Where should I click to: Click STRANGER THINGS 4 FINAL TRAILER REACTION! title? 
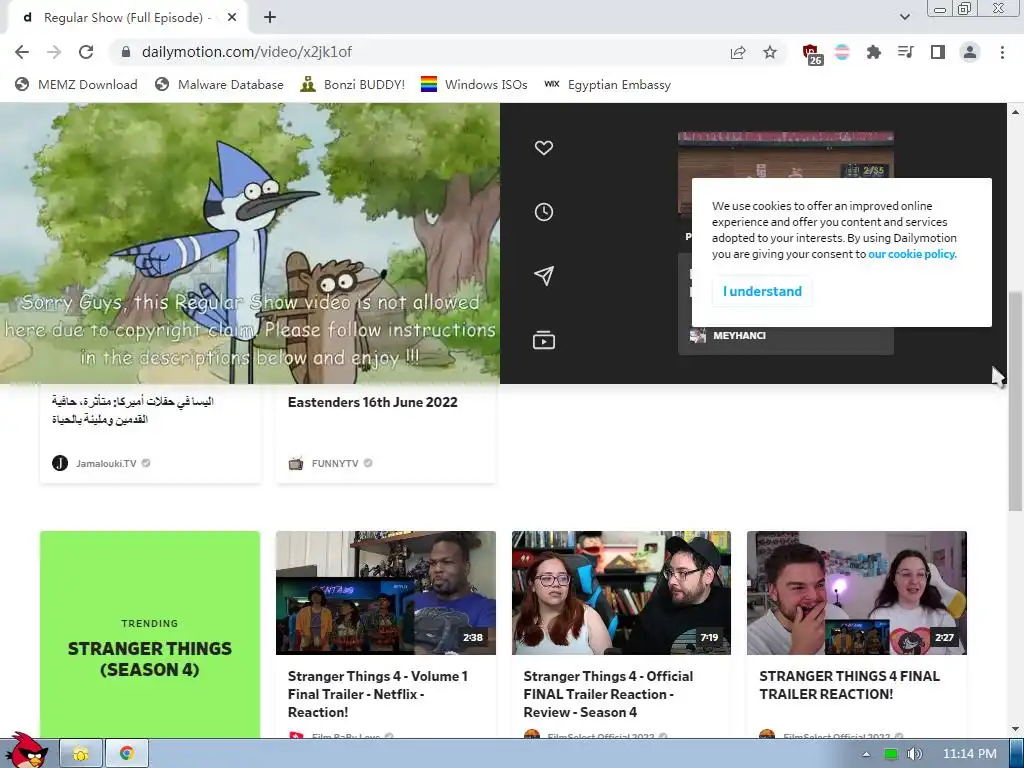pos(849,685)
